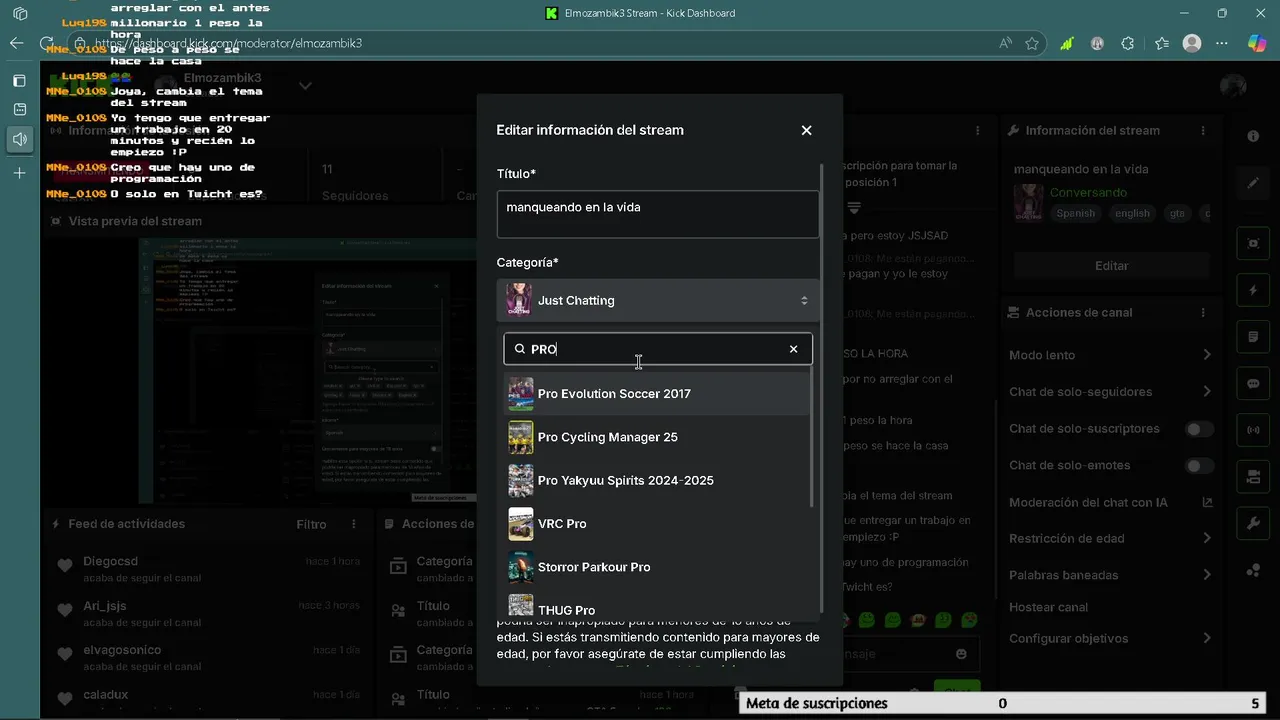This screenshot has width=1280, height=720.
Task: Add page to favorites with star icon
Action: coord(1031,44)
